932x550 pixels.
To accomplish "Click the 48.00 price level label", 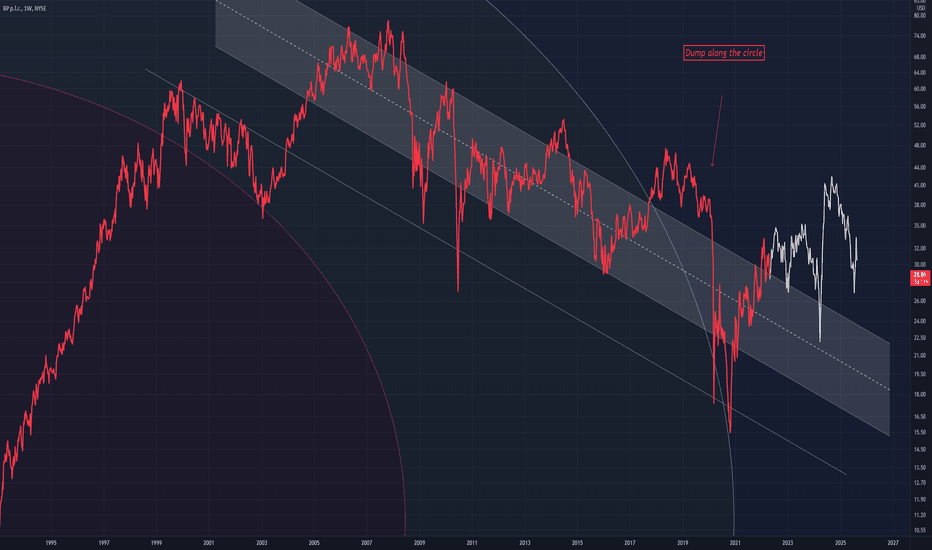I will coord(920,146).
